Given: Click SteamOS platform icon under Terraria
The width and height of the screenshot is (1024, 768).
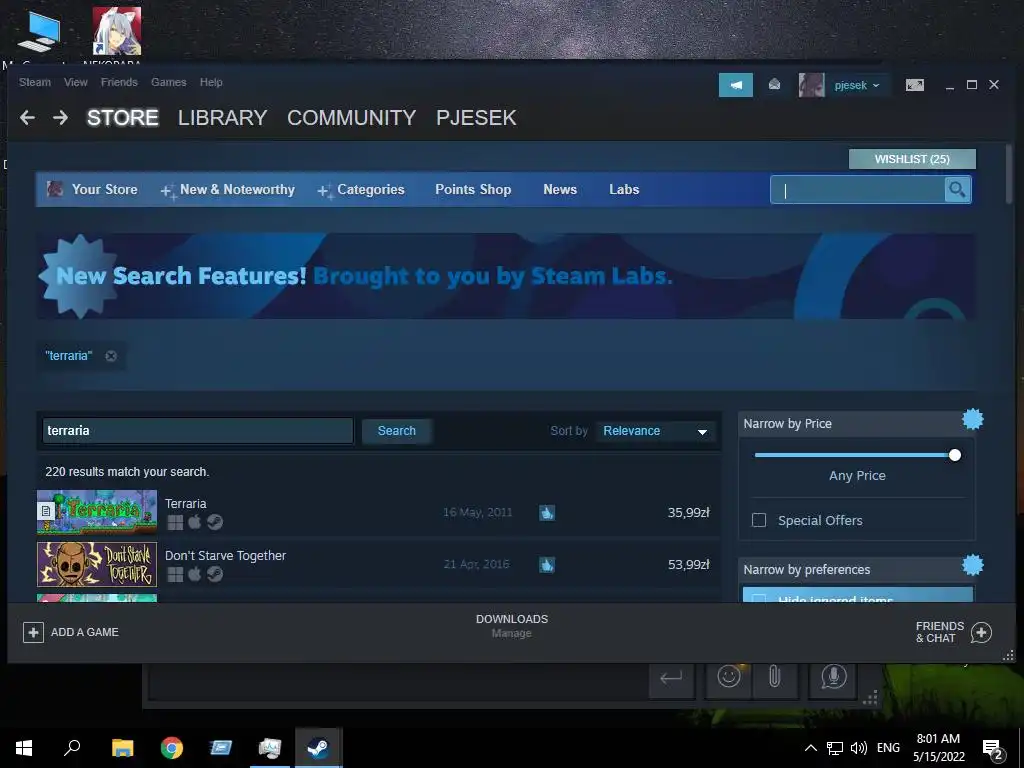Looking at the screenshot, I should pyautogui.click(x=215, y=522).
